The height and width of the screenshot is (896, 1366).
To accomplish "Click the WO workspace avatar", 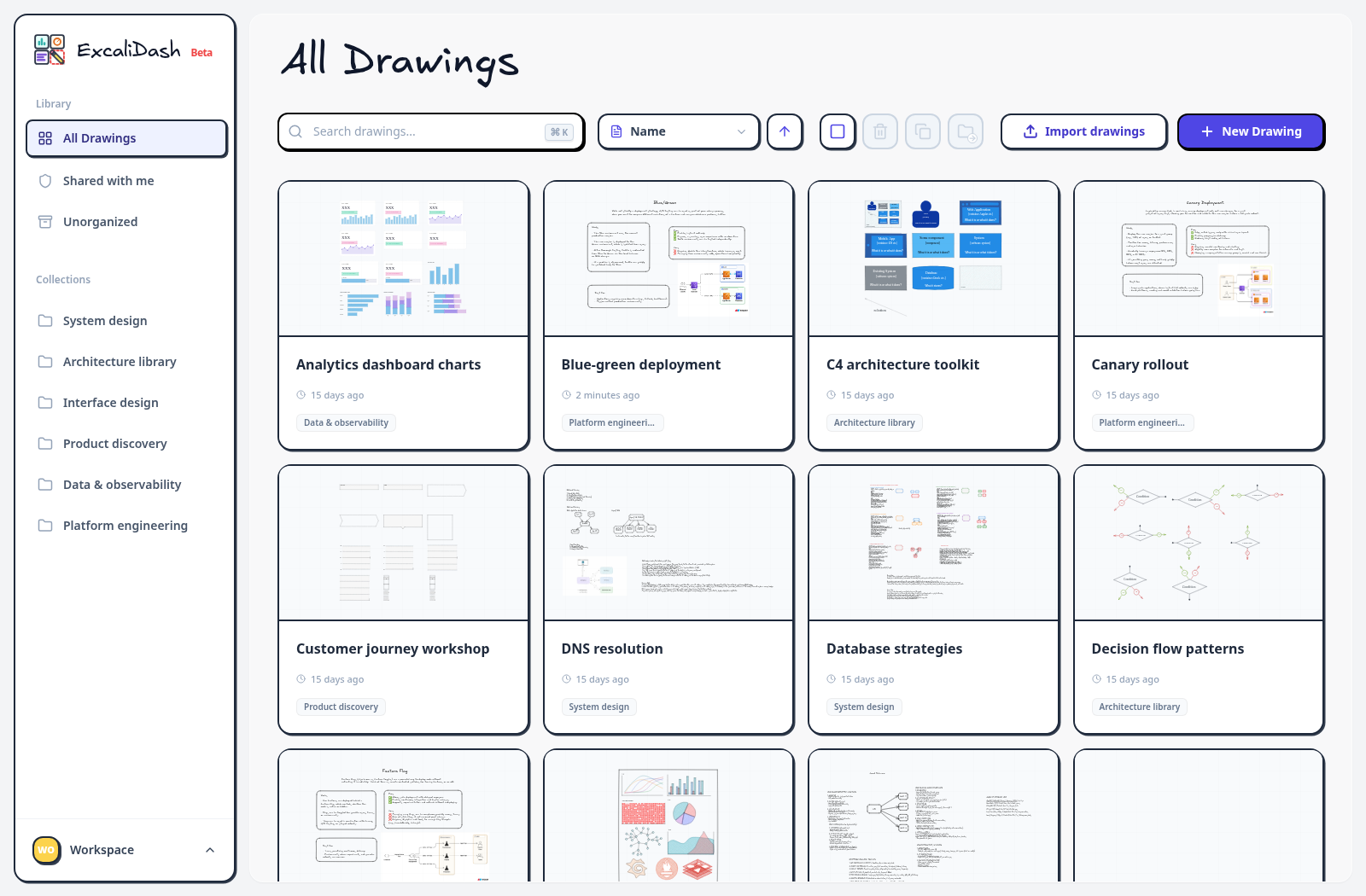I will click(46, 850).
